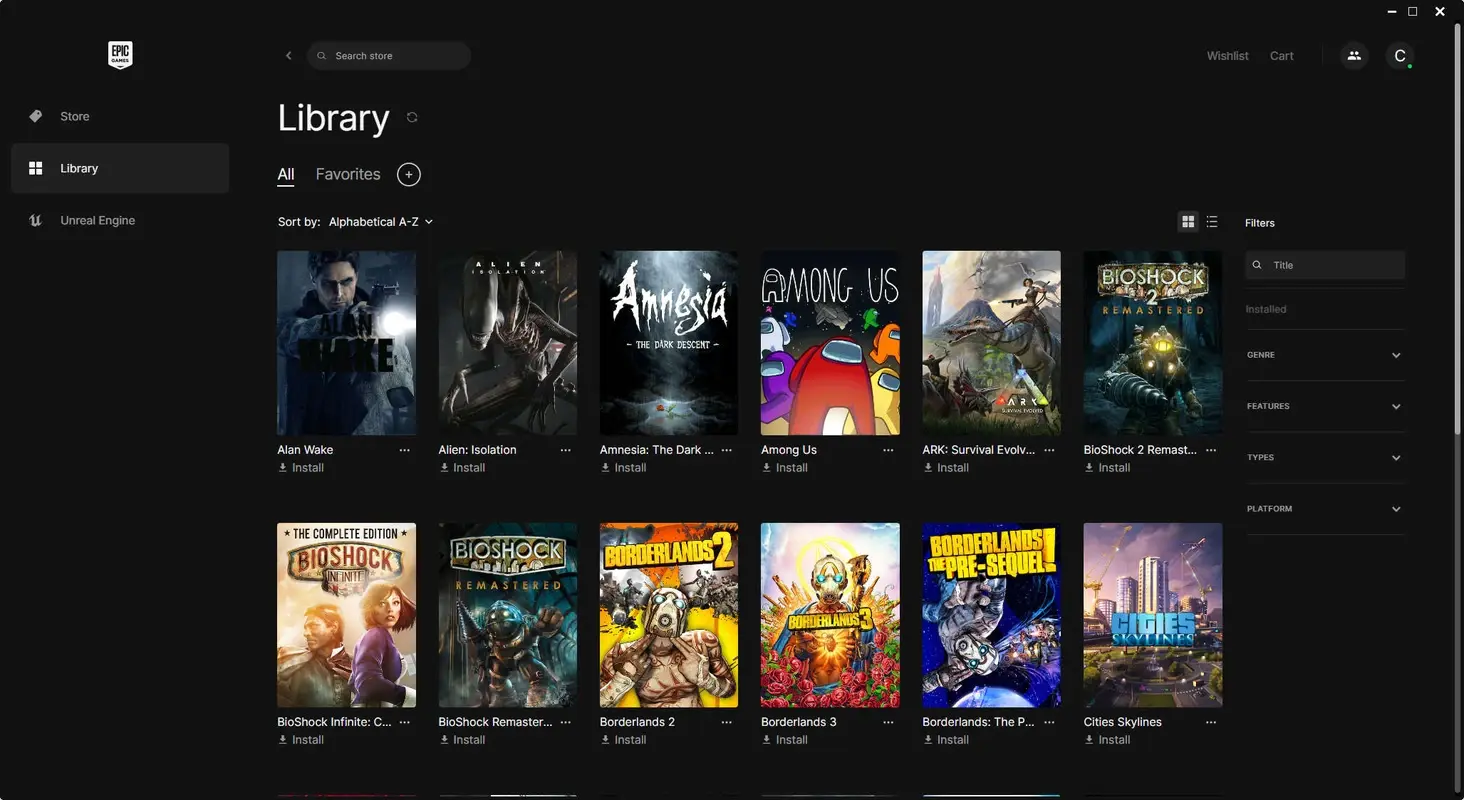Toggle the Installed filter
1464x800 pixels.
click(x=1266, y=309)
